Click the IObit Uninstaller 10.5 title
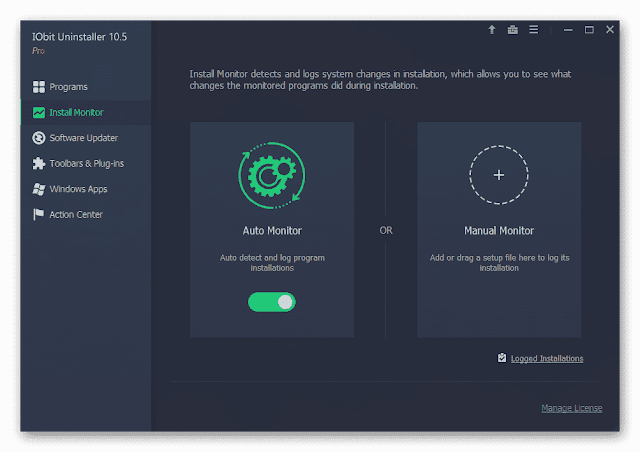This screenshot has height=452, width=640. (80, 37)
